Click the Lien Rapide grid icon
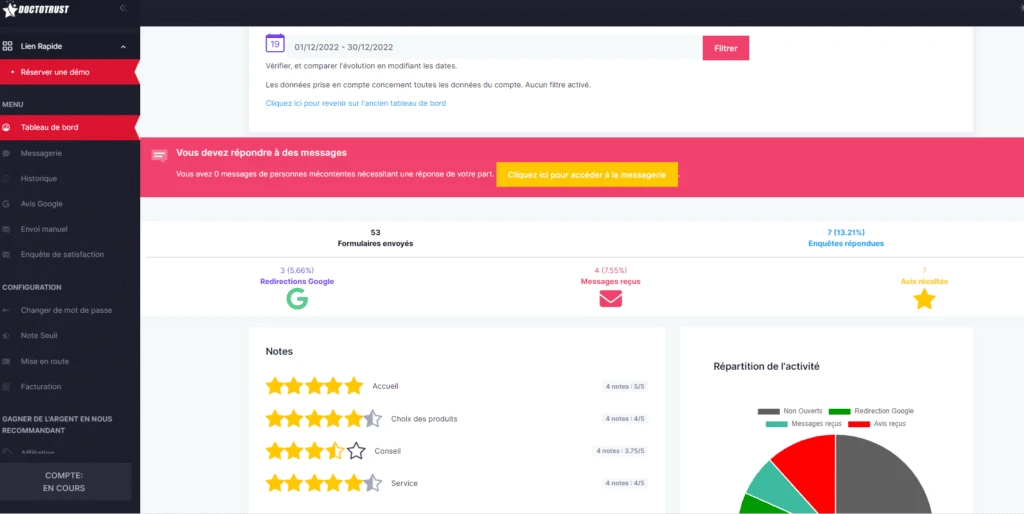The width and height of the screenshot is (1024, 514). click(x=7, y=46)
